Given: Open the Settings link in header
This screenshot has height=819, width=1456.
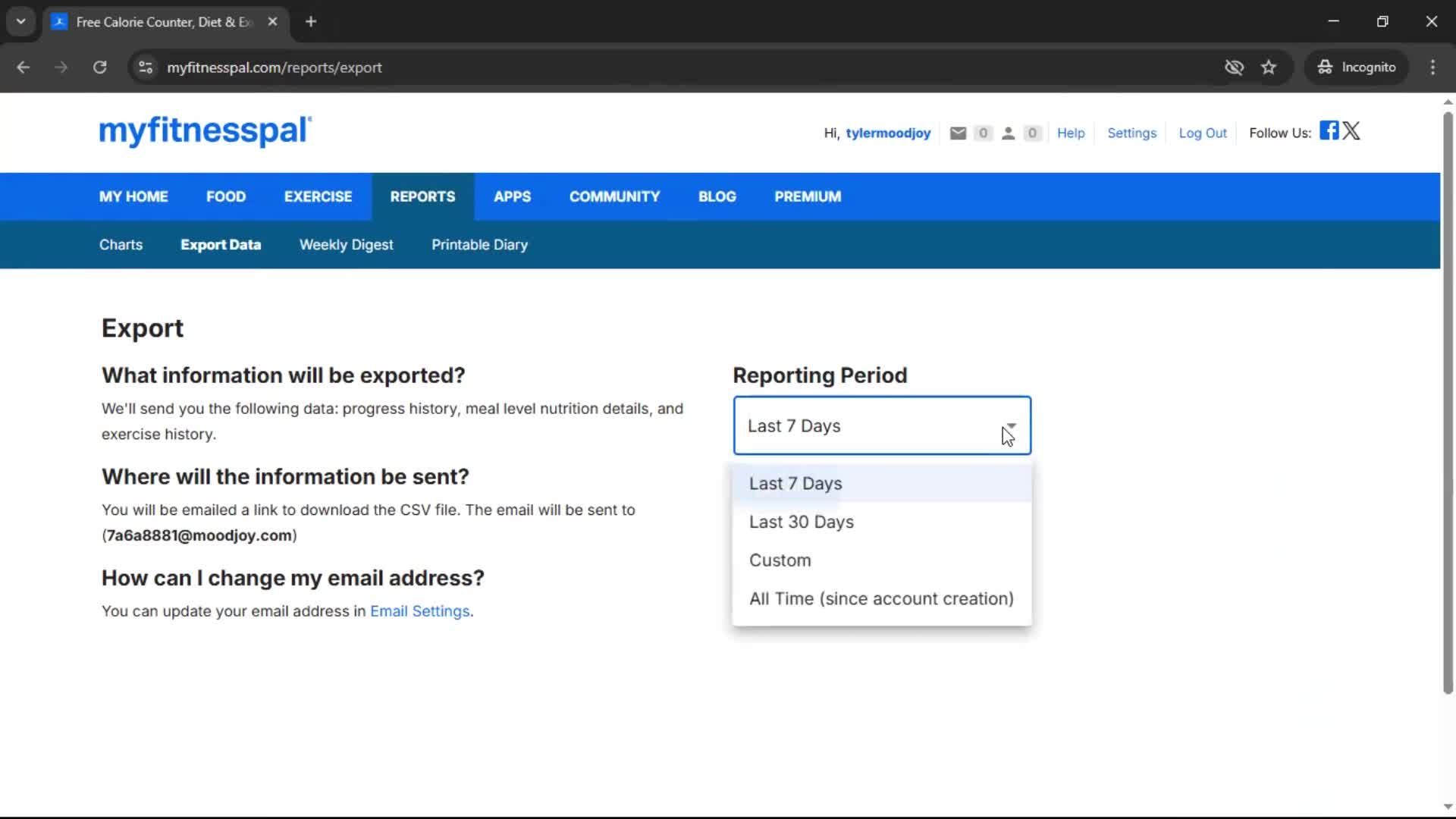Looking at the screenshot, I should [x=1131, y=133].
